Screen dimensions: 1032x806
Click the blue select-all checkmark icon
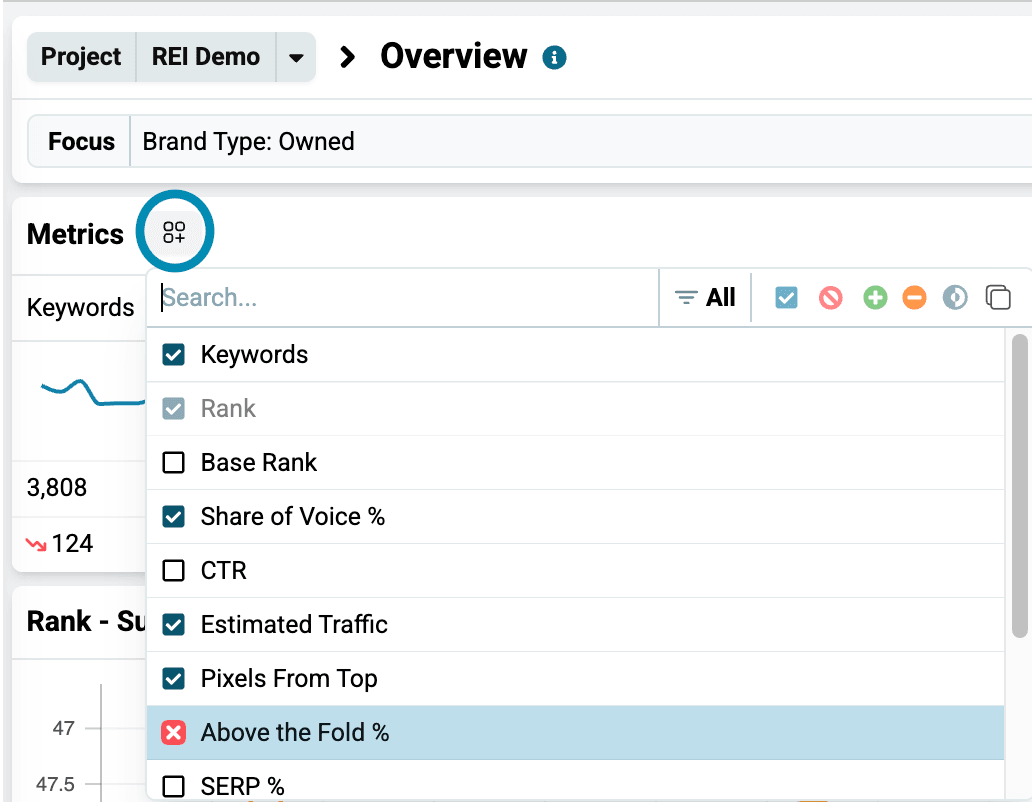click(786, 297)
